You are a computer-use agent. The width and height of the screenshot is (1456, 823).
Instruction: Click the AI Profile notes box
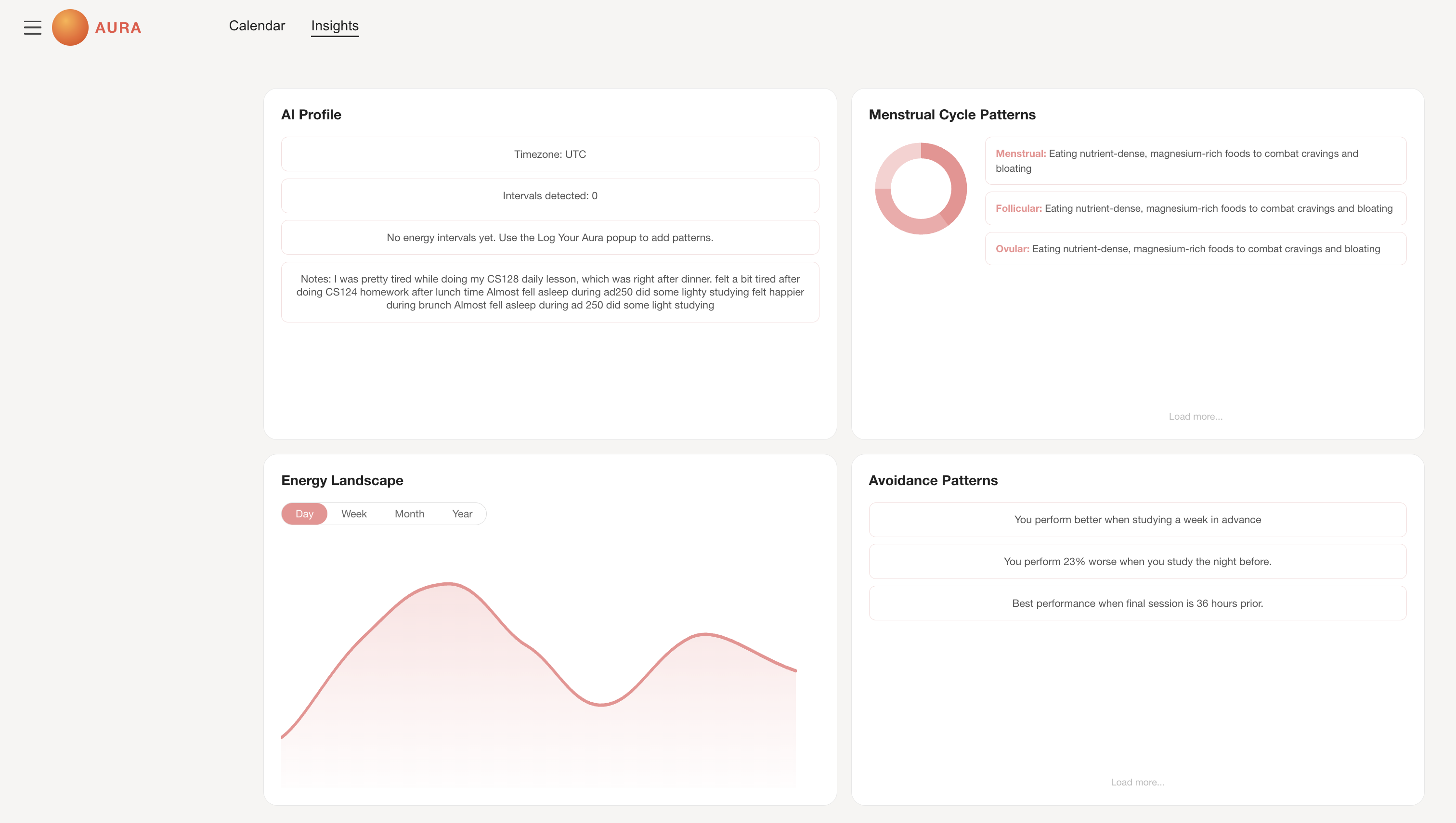point(549,292)
